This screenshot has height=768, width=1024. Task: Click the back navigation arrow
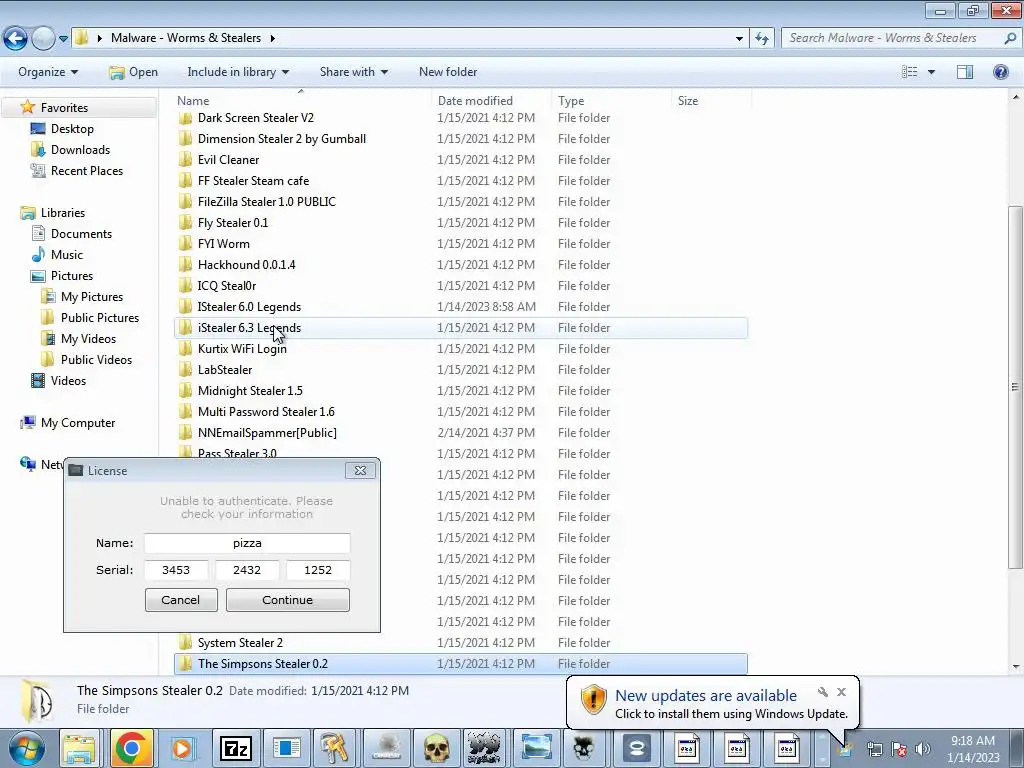point(16,39)
